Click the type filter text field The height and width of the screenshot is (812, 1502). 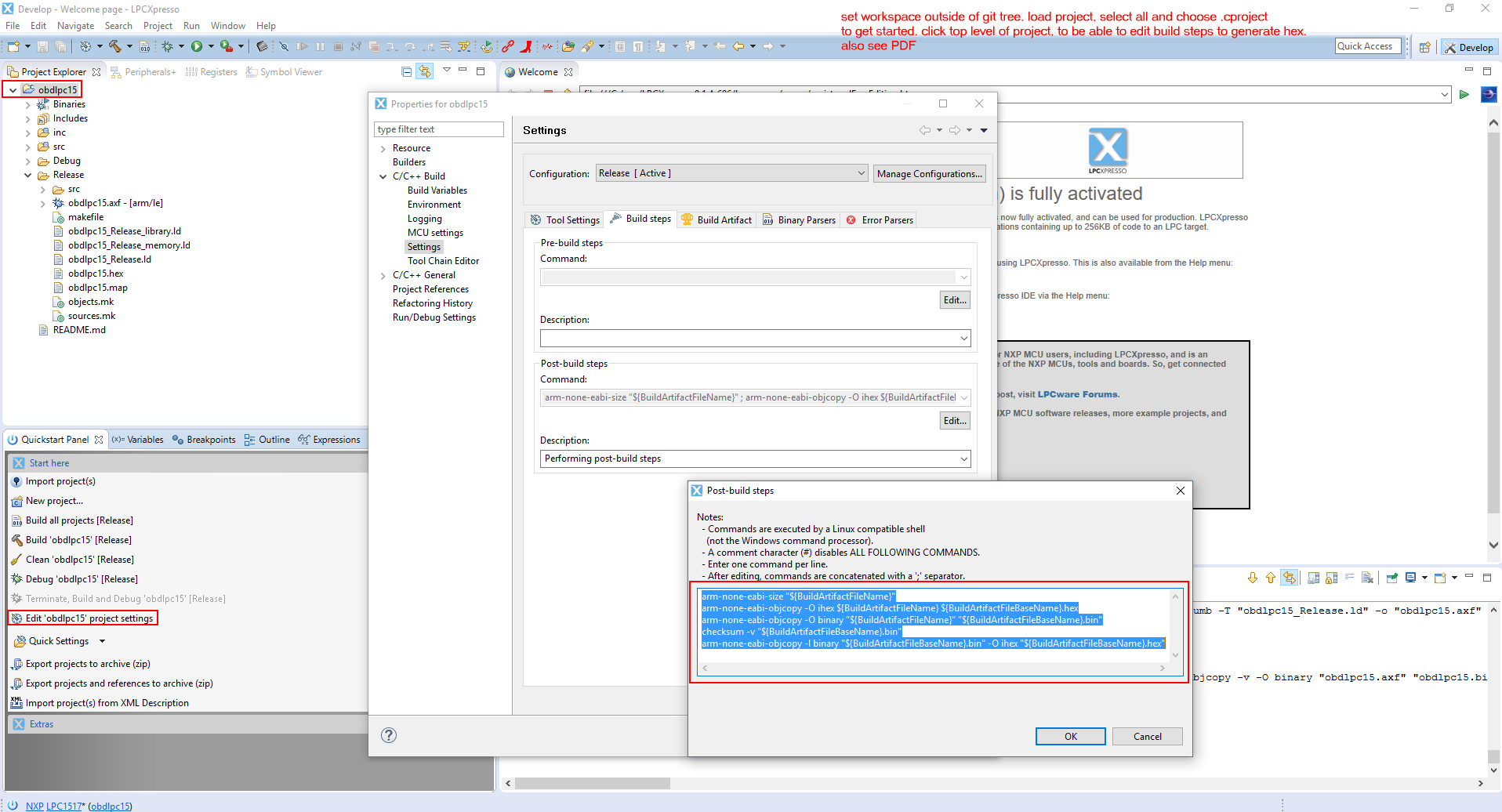(x=439, y=129)
